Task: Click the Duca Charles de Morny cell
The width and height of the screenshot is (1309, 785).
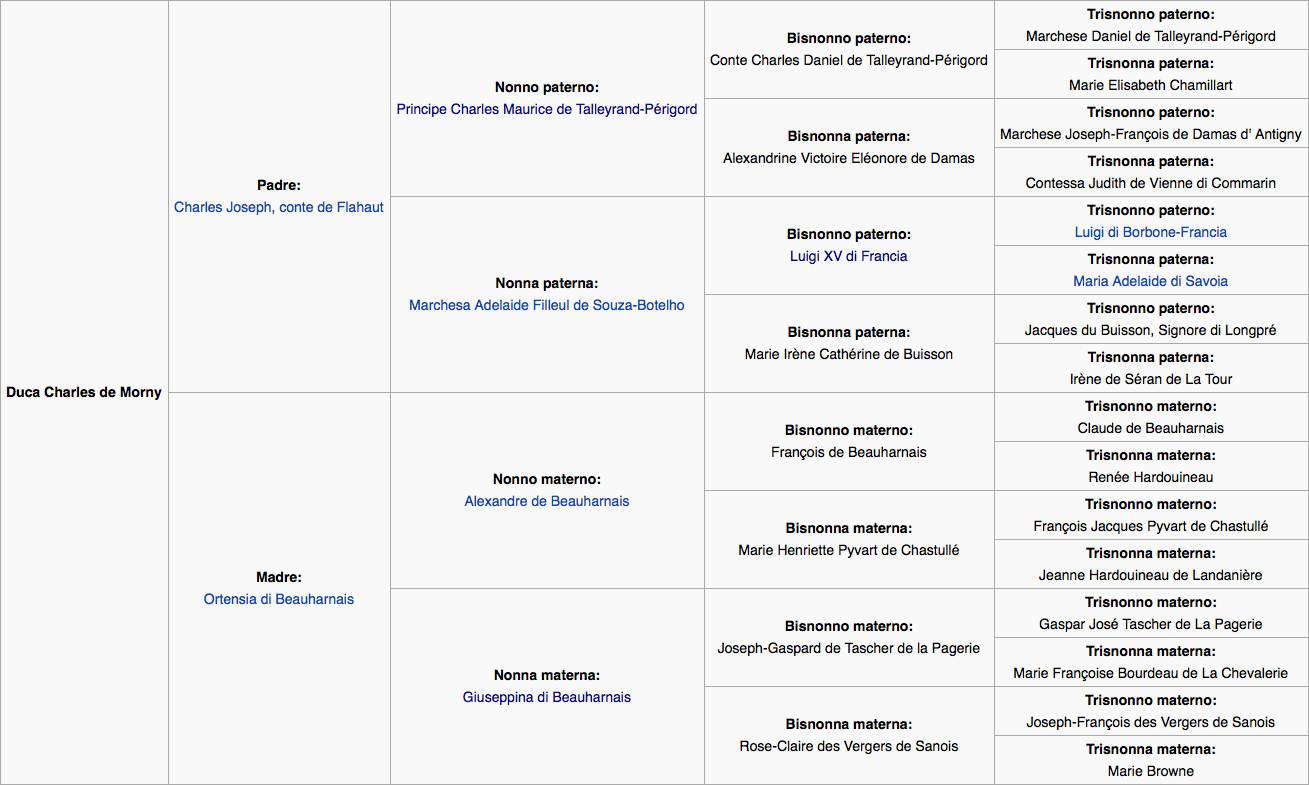Action: 84,392
